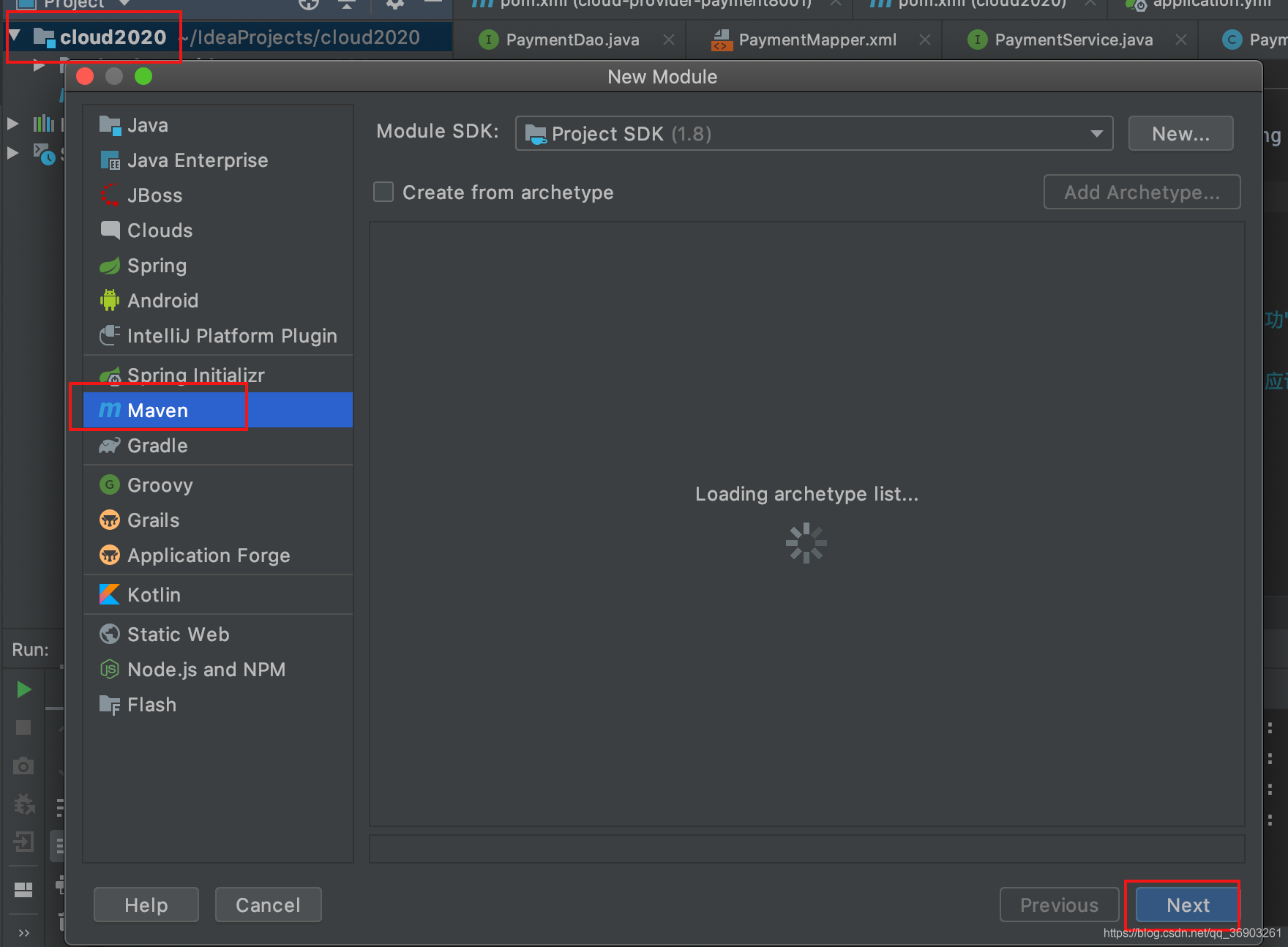The width and height of the screenshot is (1288, 947).
Task: Click Previous wizard button
Action: (1059, 905)
